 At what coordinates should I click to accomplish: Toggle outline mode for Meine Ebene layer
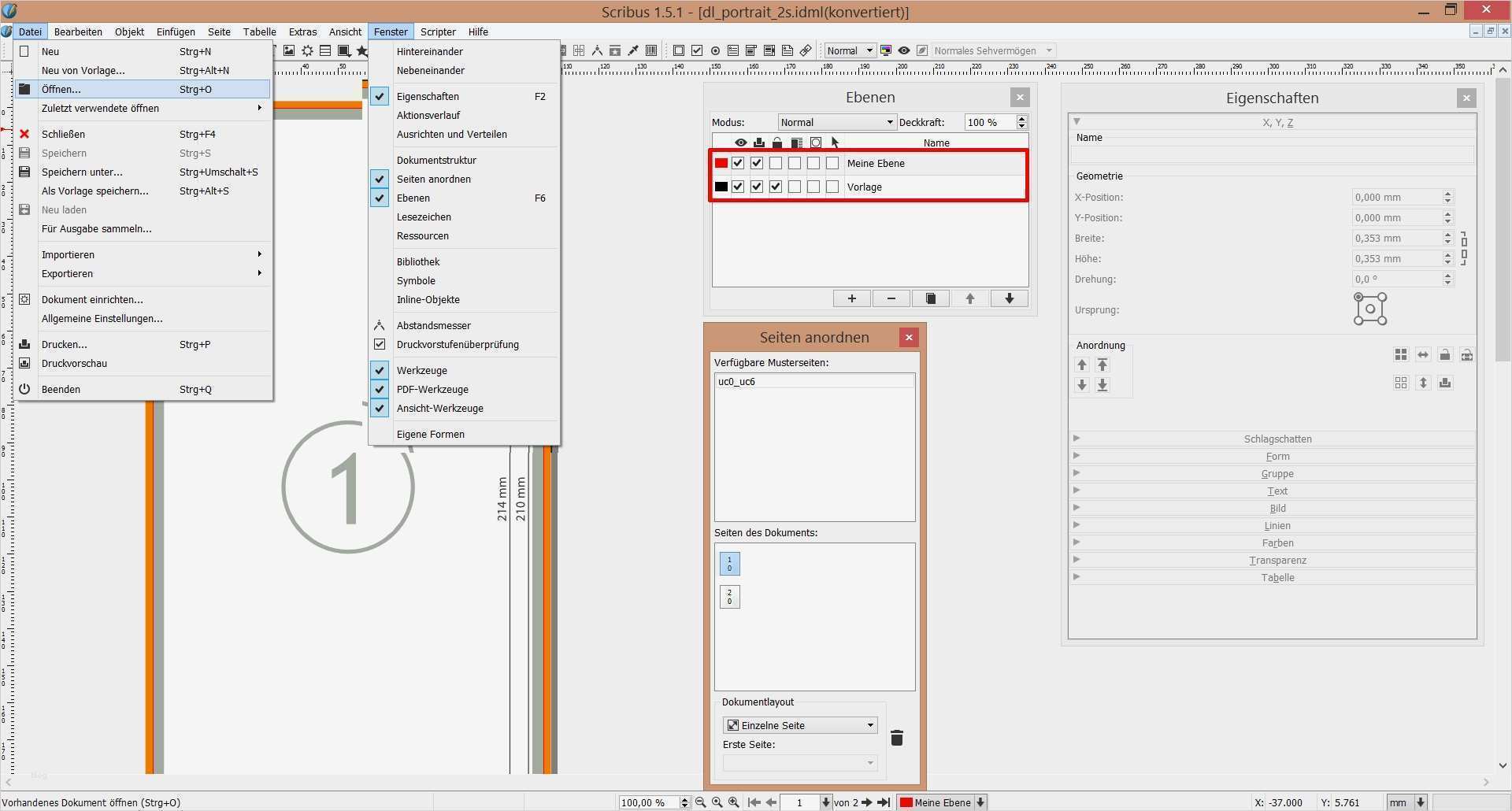click(813, 163)
